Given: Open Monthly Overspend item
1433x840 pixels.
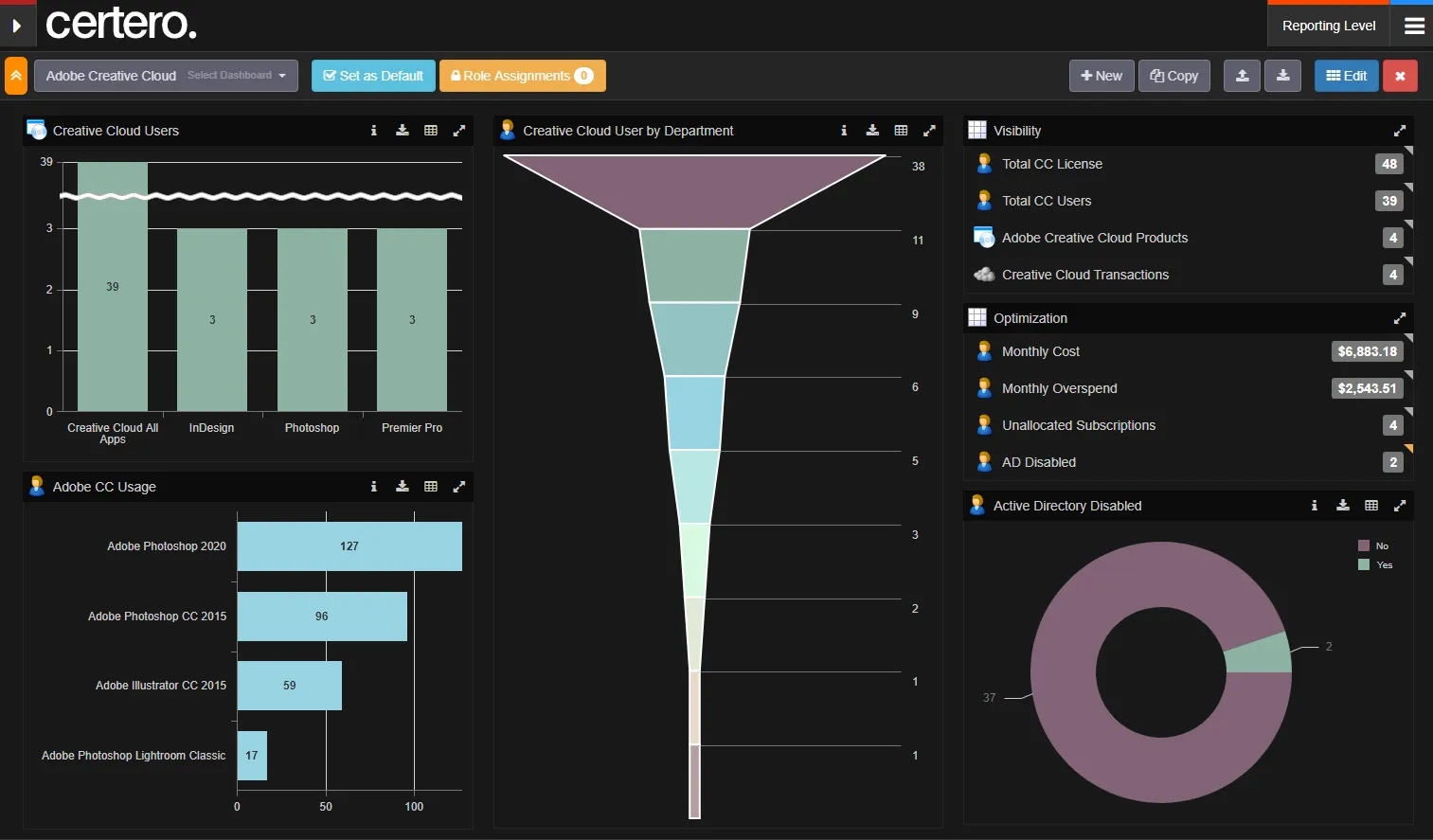Looking at the screenshot, I should [x=1189, y=388].
